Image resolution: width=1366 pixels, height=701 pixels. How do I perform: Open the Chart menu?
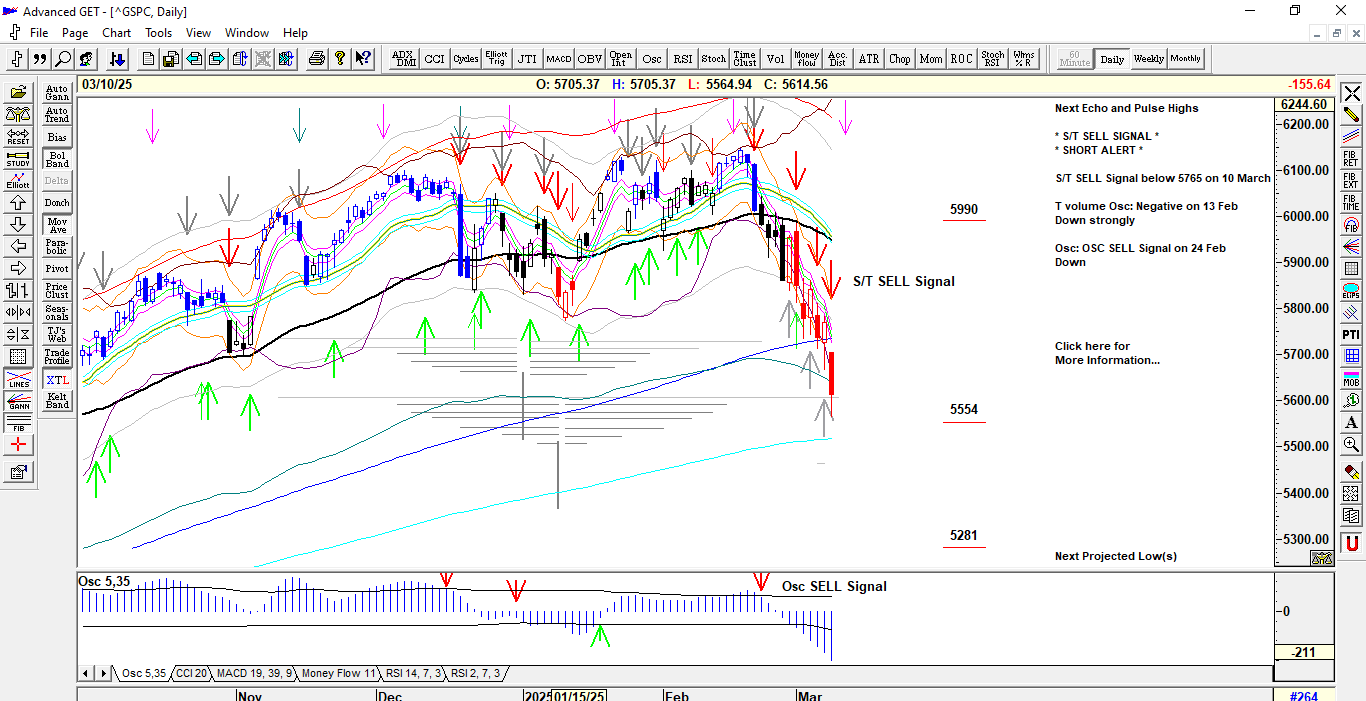pyautogui.click(x=116, y=32)
